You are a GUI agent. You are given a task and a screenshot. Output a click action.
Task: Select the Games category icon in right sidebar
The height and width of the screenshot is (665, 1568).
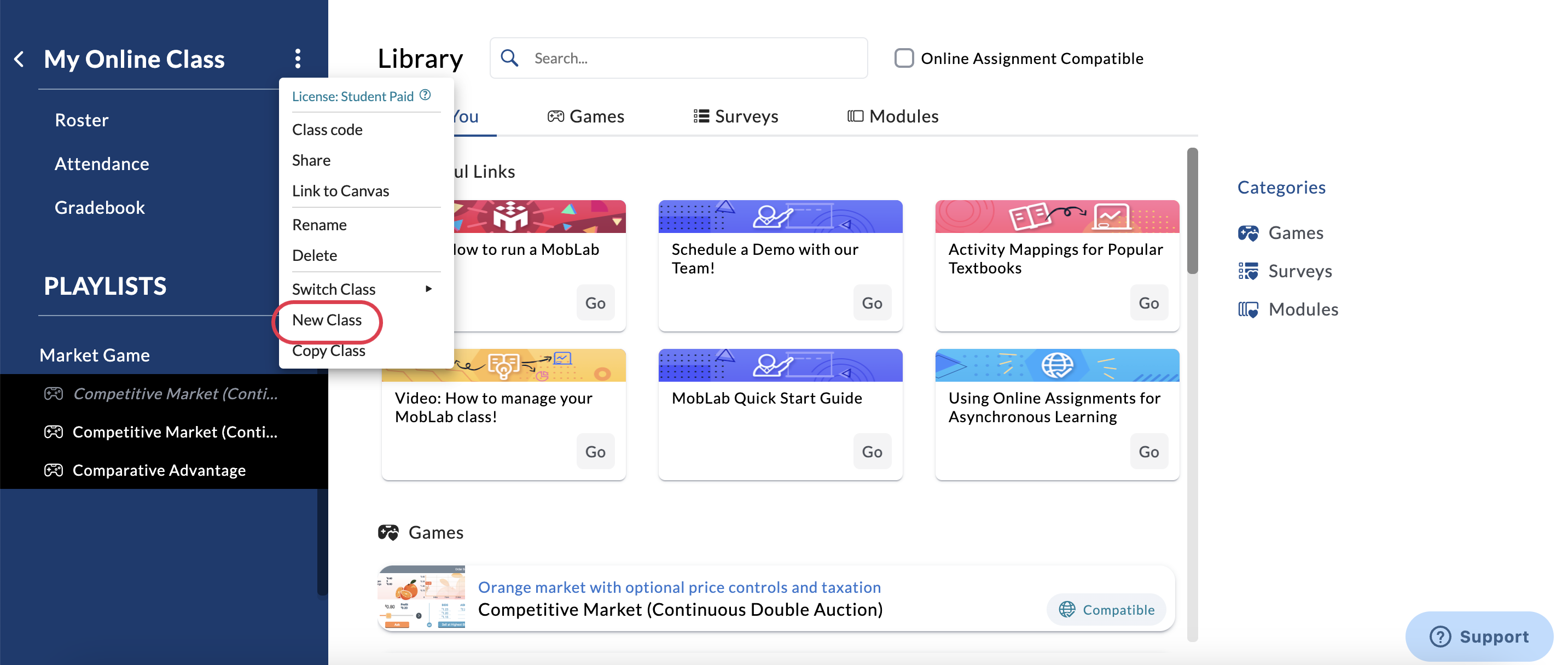pos(1249,233)
